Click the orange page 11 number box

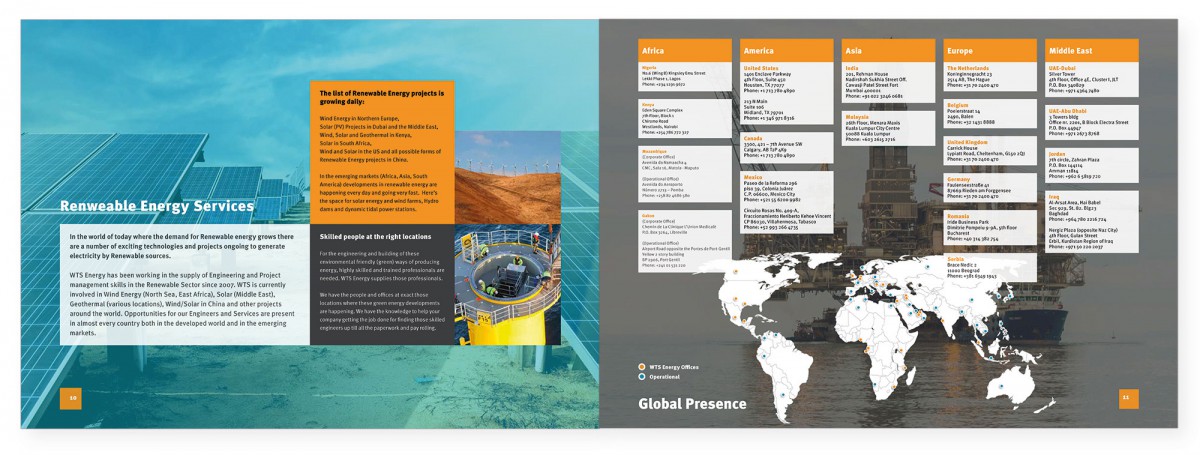[1125, 397]
